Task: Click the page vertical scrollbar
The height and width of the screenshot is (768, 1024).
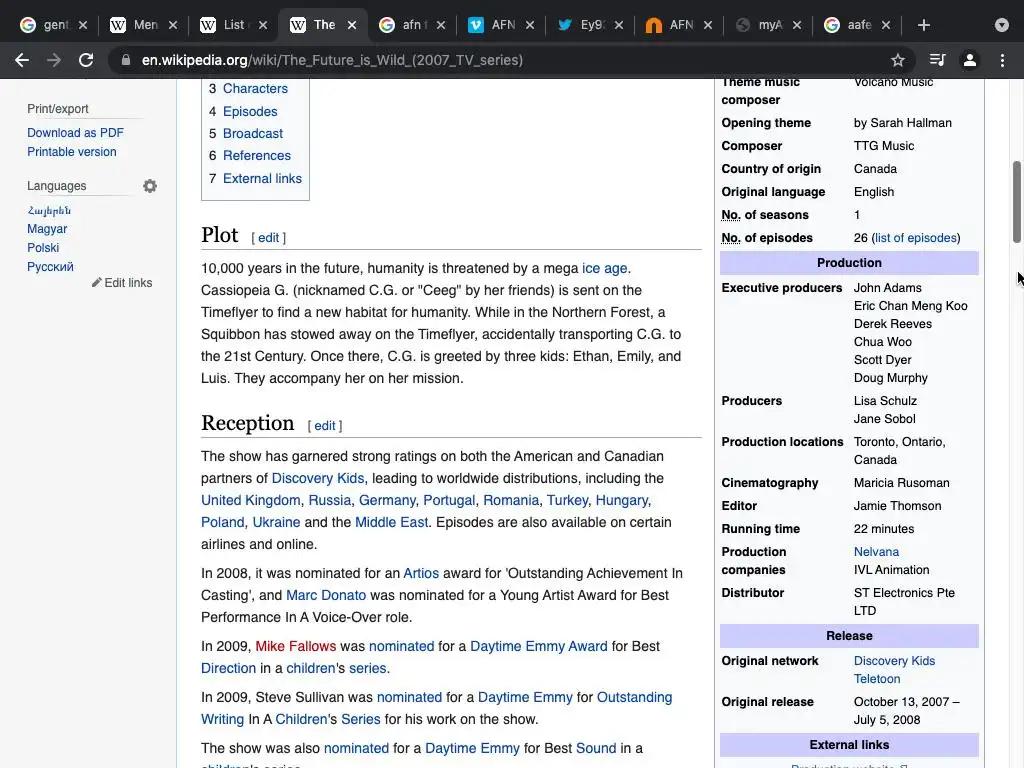Action: pyautogui.click(x=1016, y=202)
